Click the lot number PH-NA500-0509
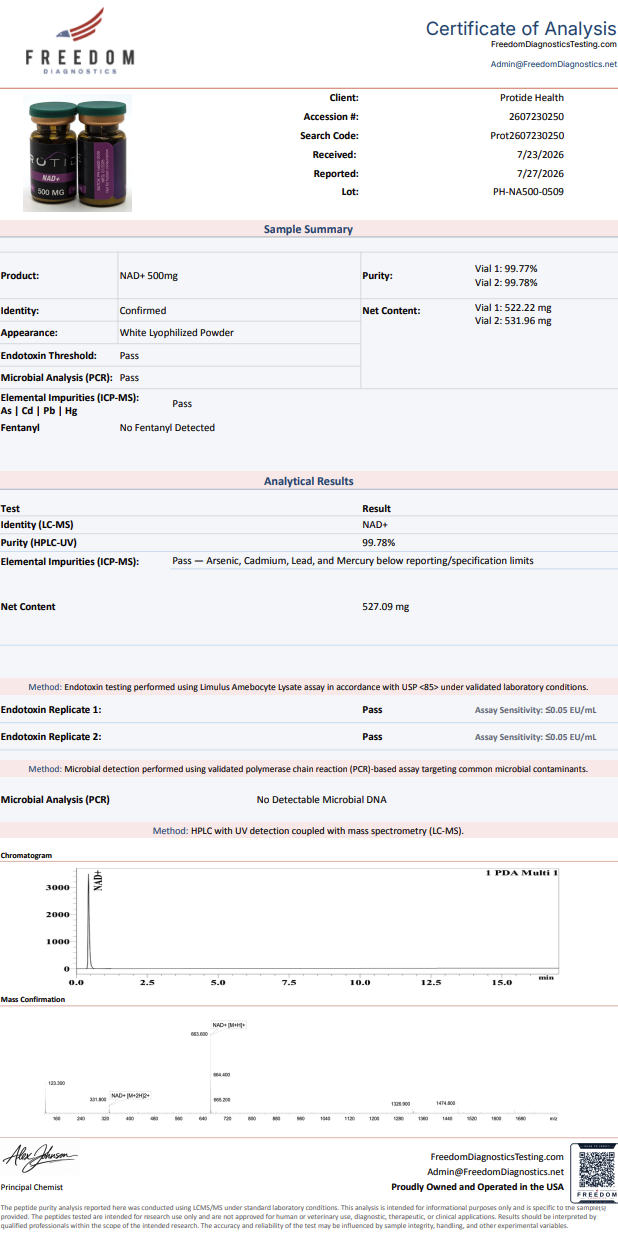618x1234 pixels. (x=529, y=192)
